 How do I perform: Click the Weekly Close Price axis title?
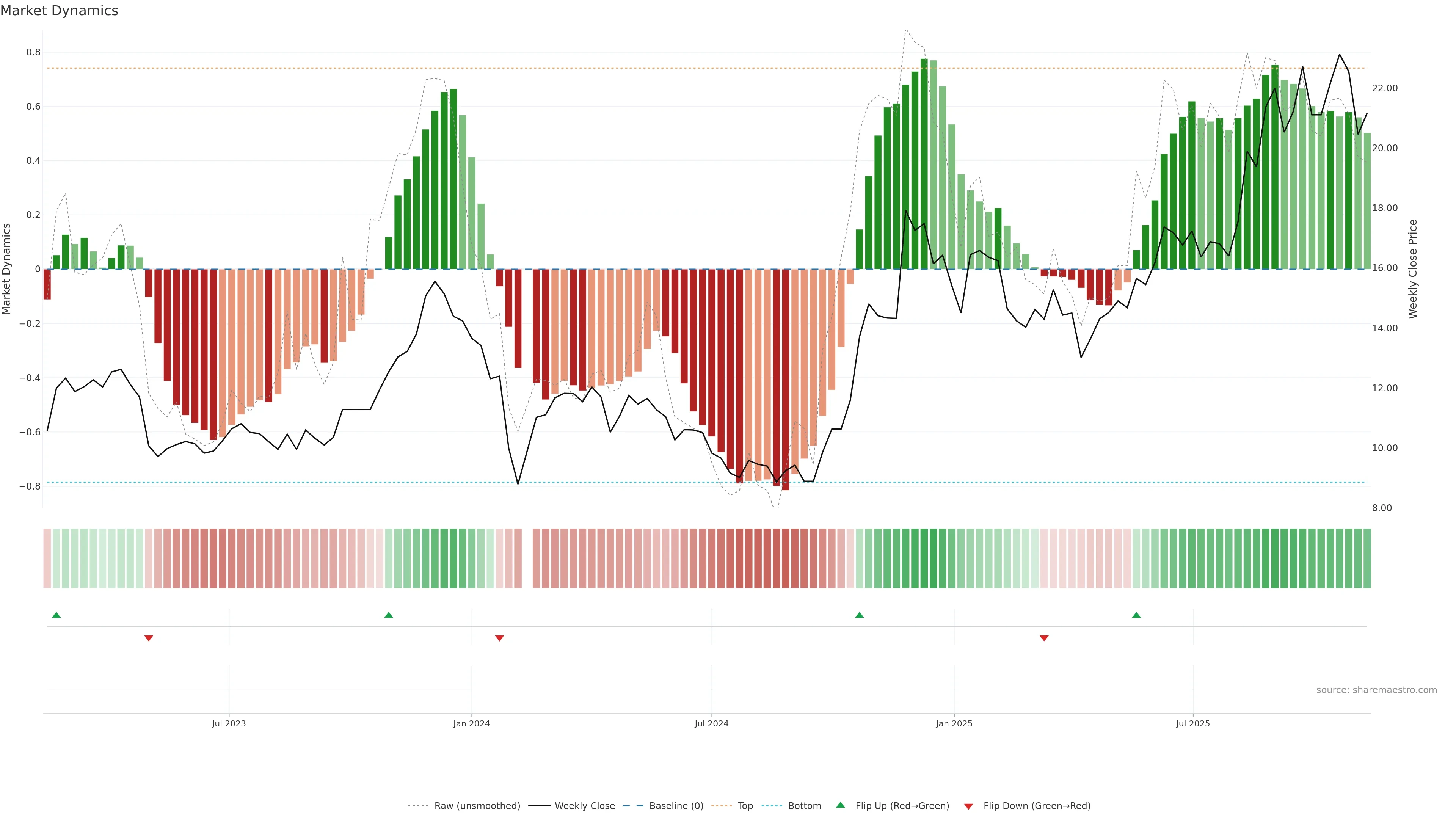[1412, 269]
